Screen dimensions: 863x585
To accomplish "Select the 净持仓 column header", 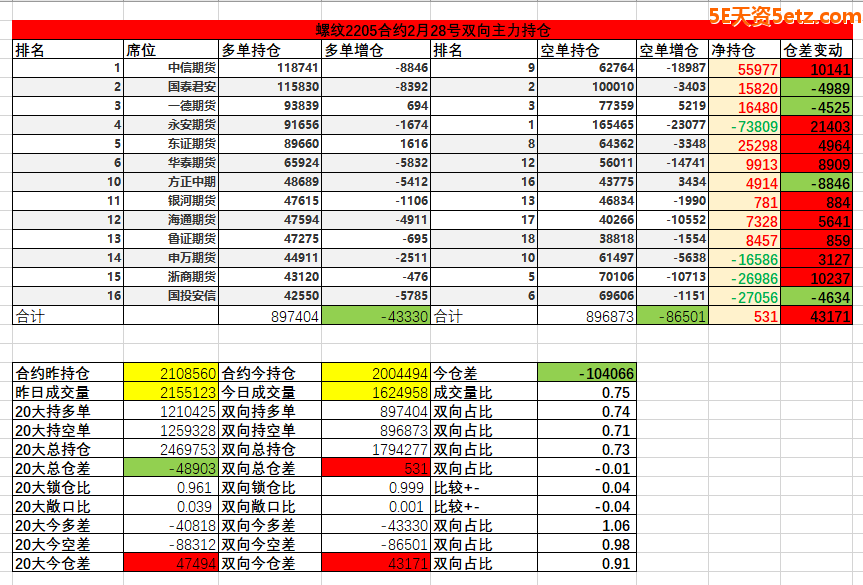I will click(x=744, y=49).
